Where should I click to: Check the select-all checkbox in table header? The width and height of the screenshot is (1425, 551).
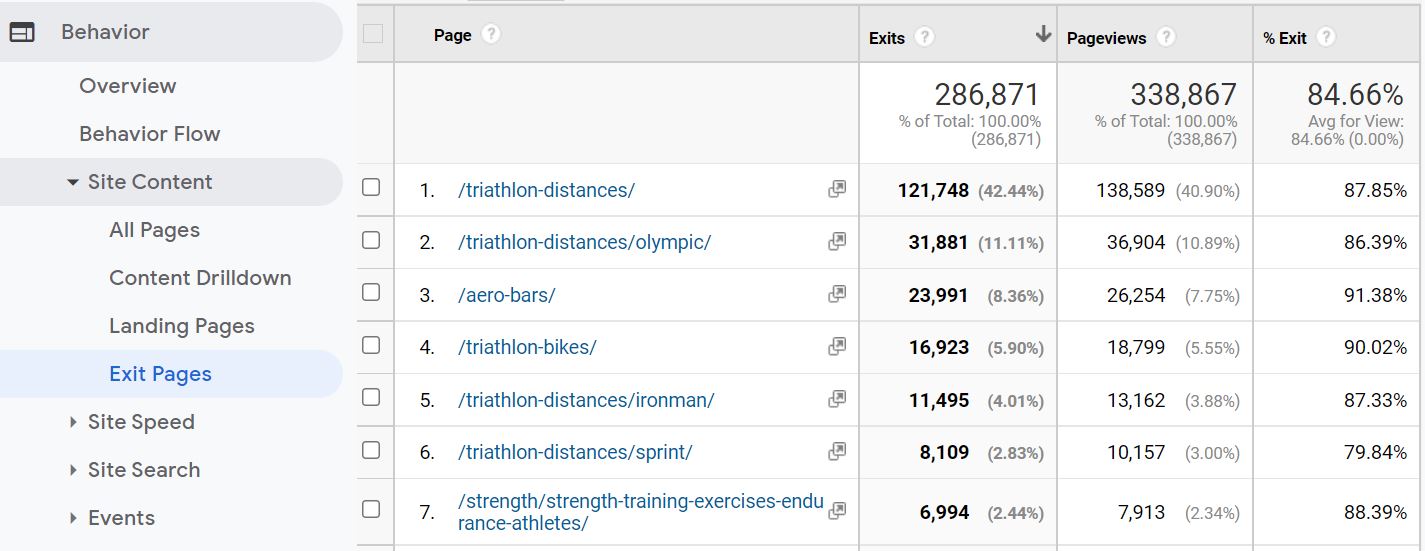click(373, 33)
